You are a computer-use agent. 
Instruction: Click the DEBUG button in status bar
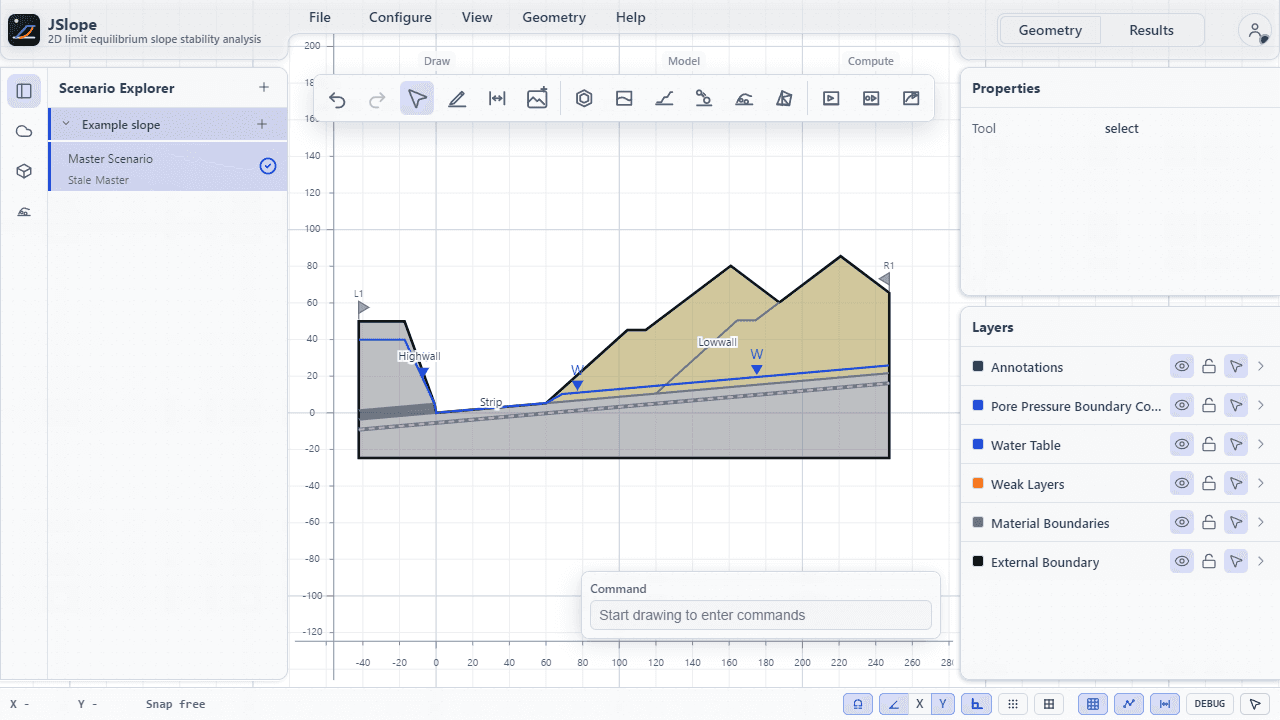tap(1209, 704)
